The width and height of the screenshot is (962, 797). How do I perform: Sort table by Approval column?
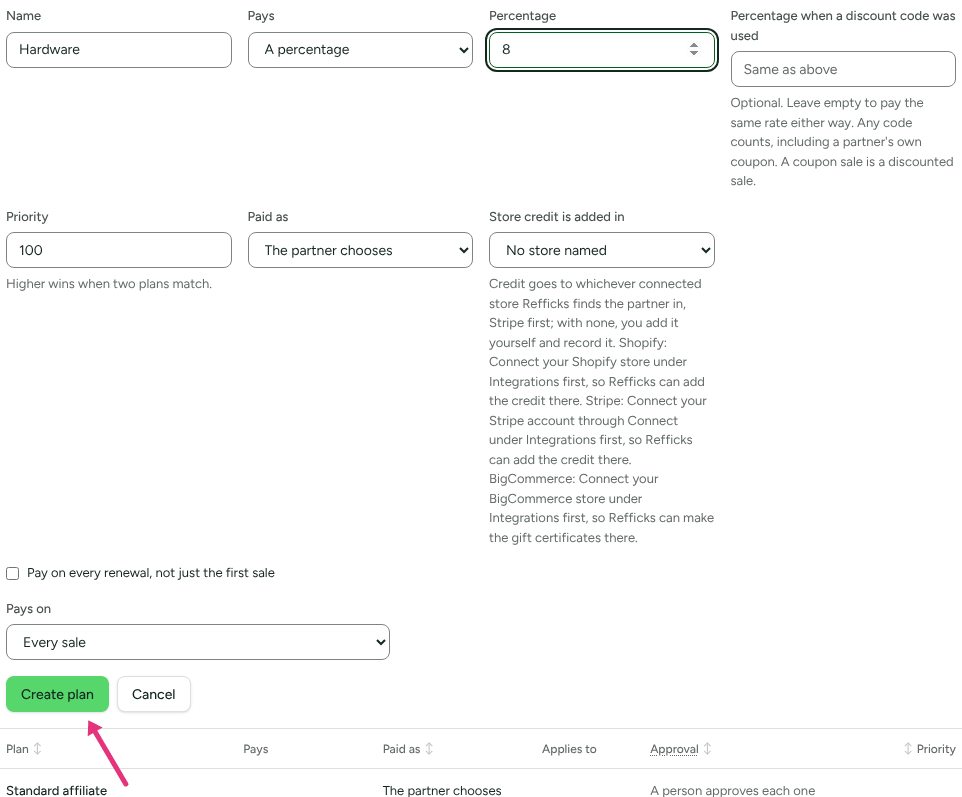click(x=680, y=749)
